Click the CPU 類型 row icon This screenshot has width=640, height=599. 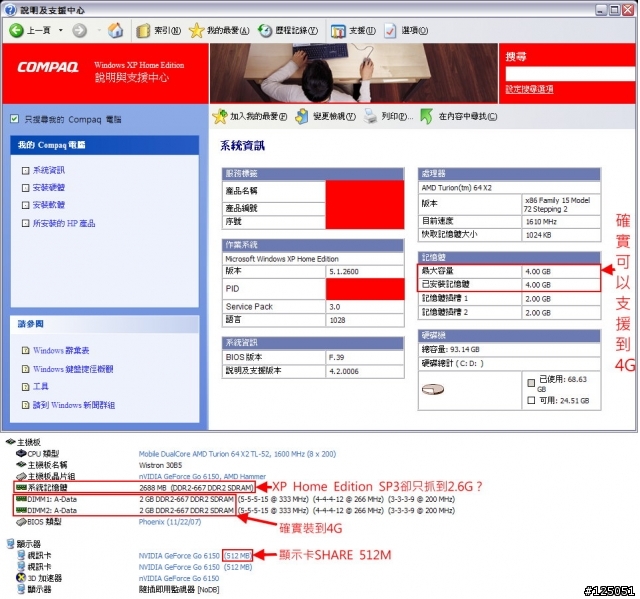21,453
